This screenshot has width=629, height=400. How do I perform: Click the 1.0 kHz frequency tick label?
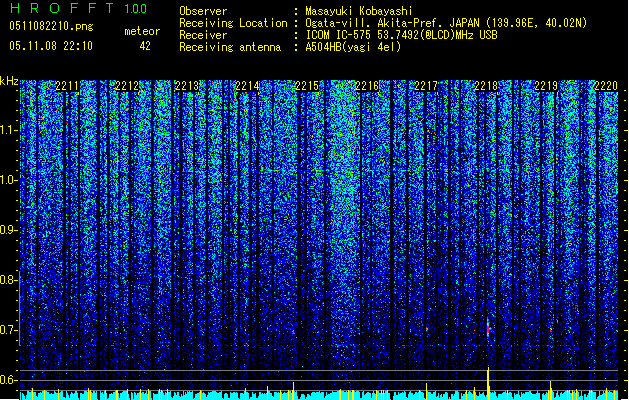point(9,180)
